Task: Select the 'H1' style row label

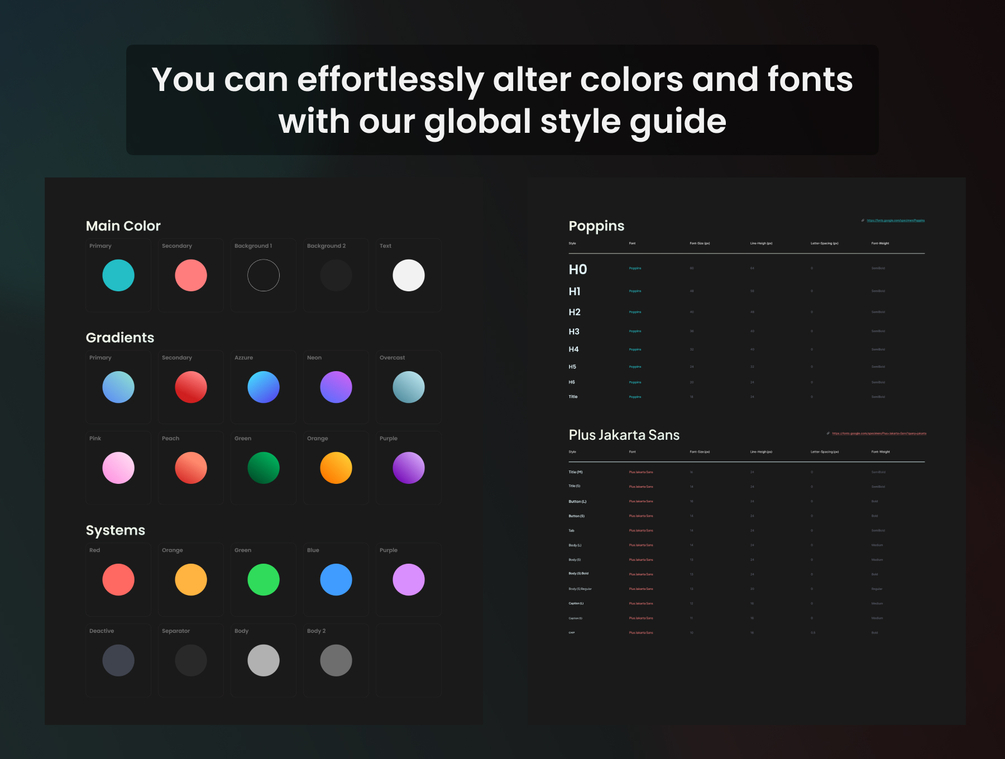Action: (574, 291)
